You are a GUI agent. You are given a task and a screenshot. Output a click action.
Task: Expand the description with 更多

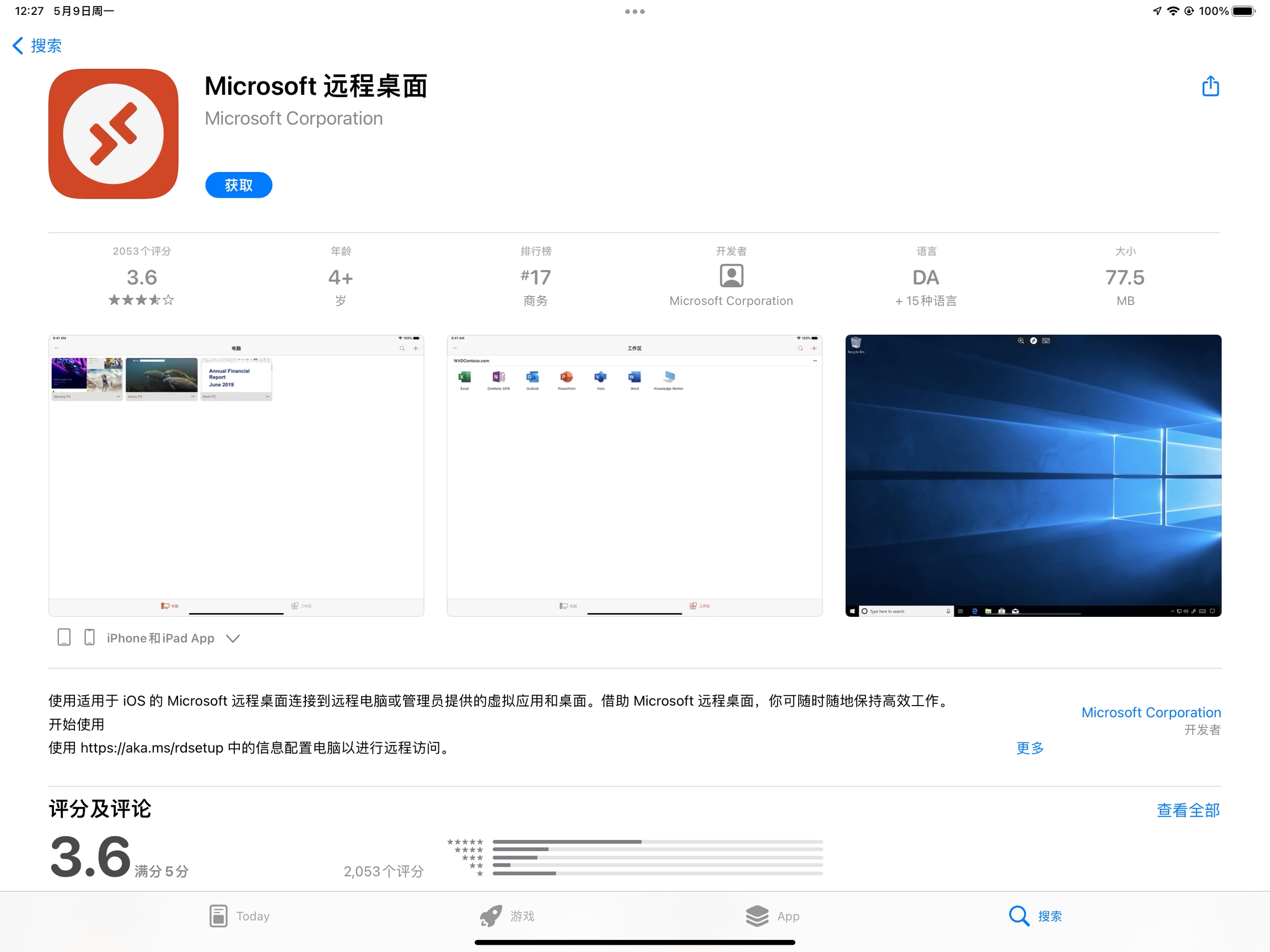pyautogui.click(x=1030, y=747)
